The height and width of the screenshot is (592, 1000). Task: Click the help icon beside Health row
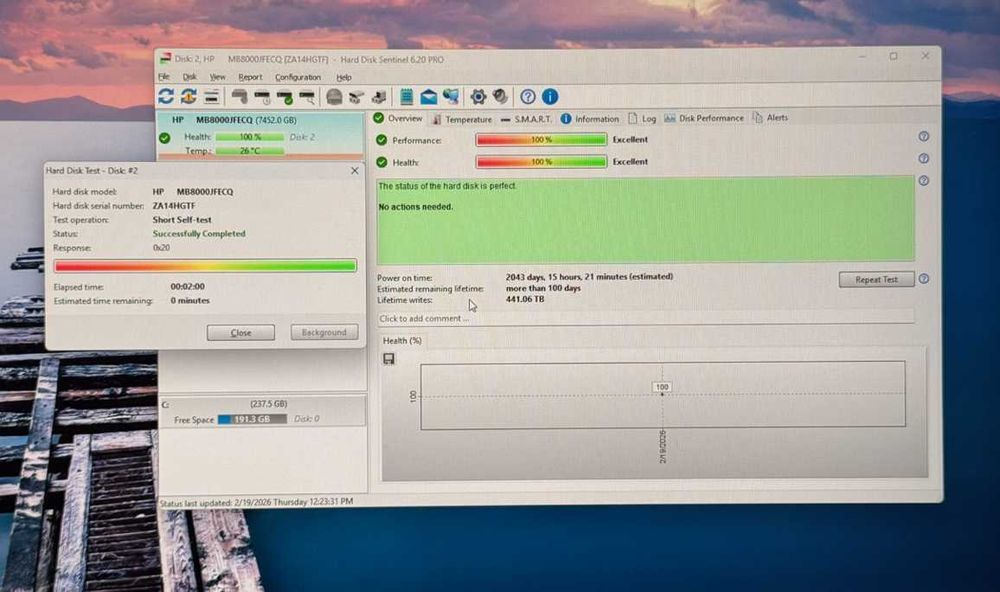(923, 158)
